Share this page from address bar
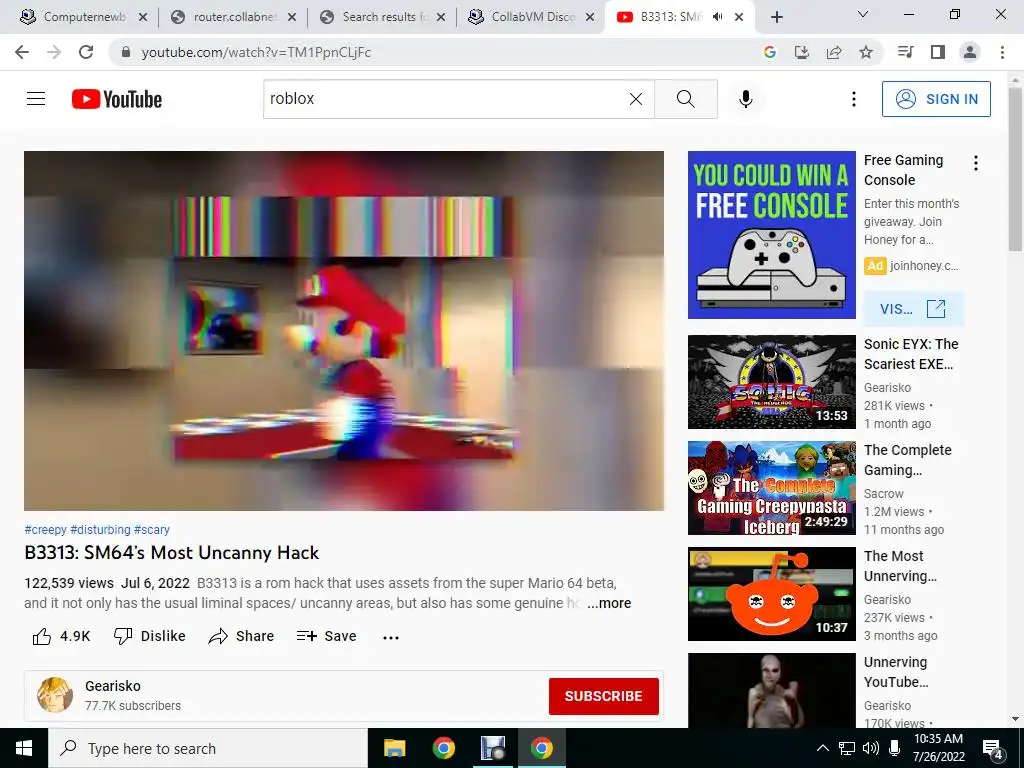 834,52
